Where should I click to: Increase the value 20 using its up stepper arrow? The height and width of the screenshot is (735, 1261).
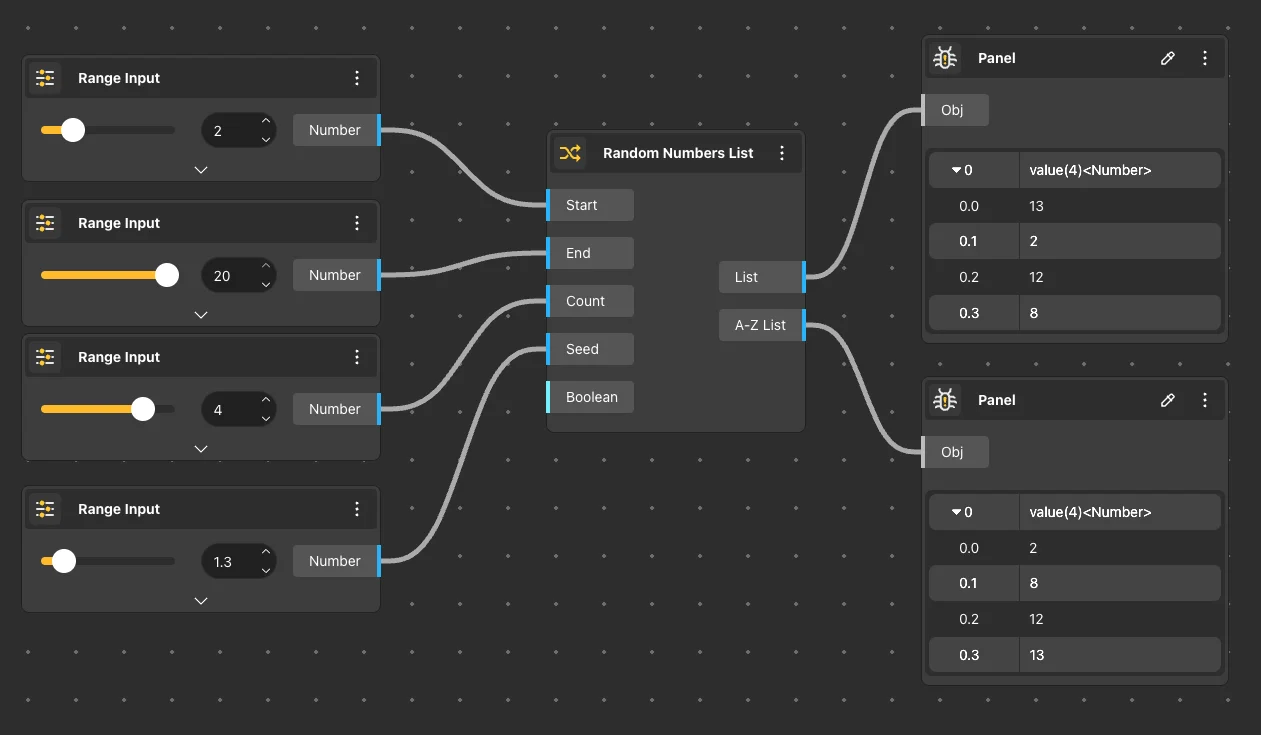pos(266,267)
